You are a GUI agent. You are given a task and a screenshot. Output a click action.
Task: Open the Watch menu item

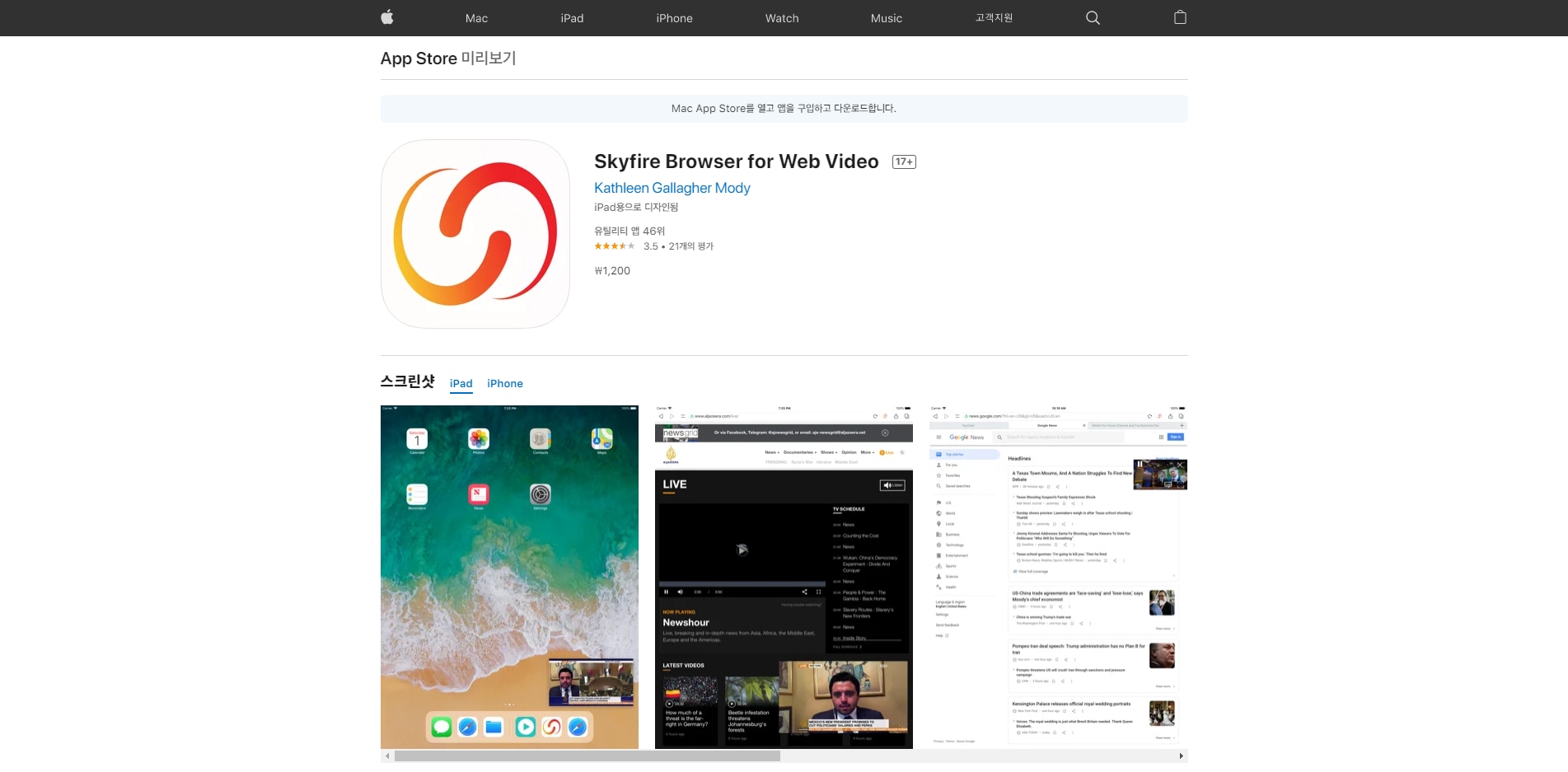pos(782,18)
